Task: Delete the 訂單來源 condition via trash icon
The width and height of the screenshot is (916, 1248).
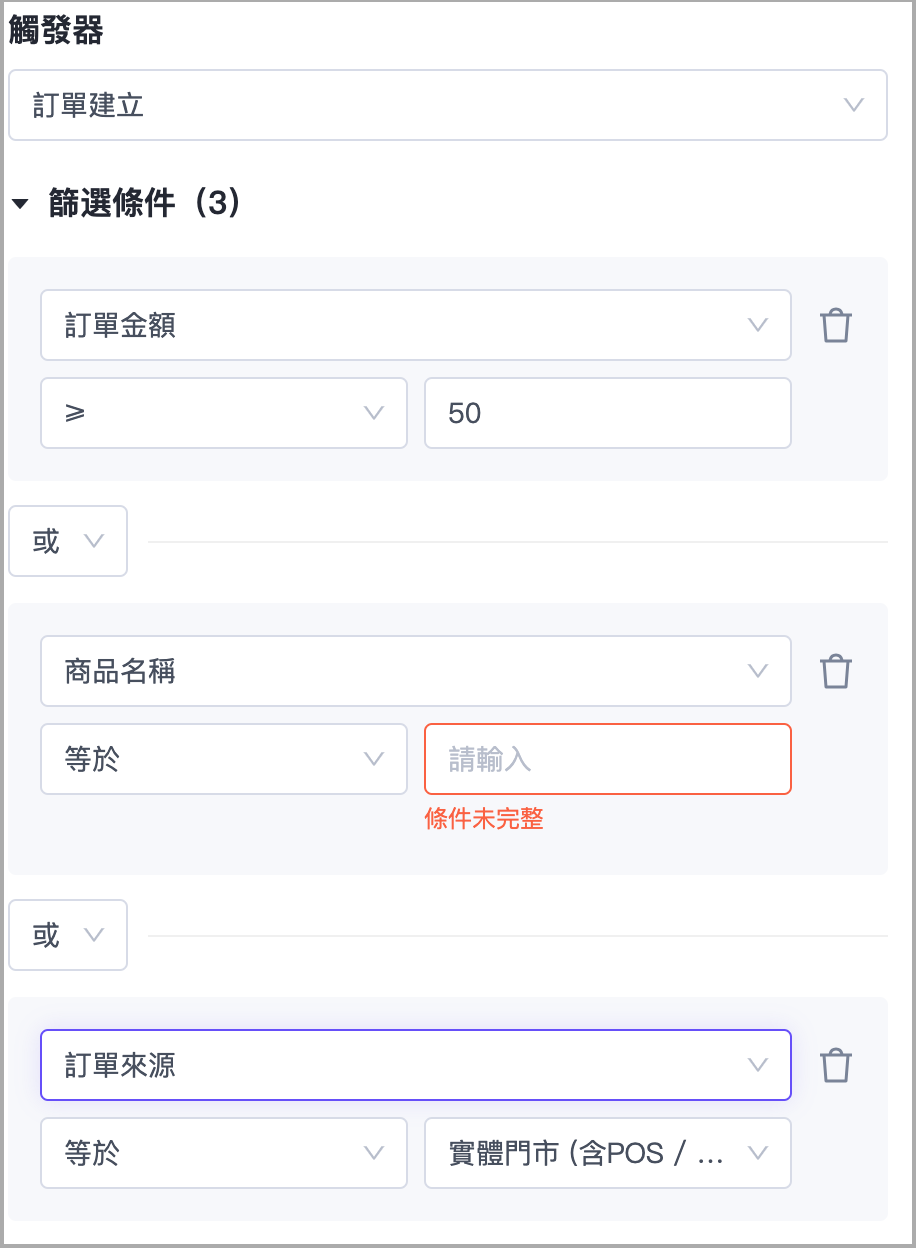Action: (836, 1065)
